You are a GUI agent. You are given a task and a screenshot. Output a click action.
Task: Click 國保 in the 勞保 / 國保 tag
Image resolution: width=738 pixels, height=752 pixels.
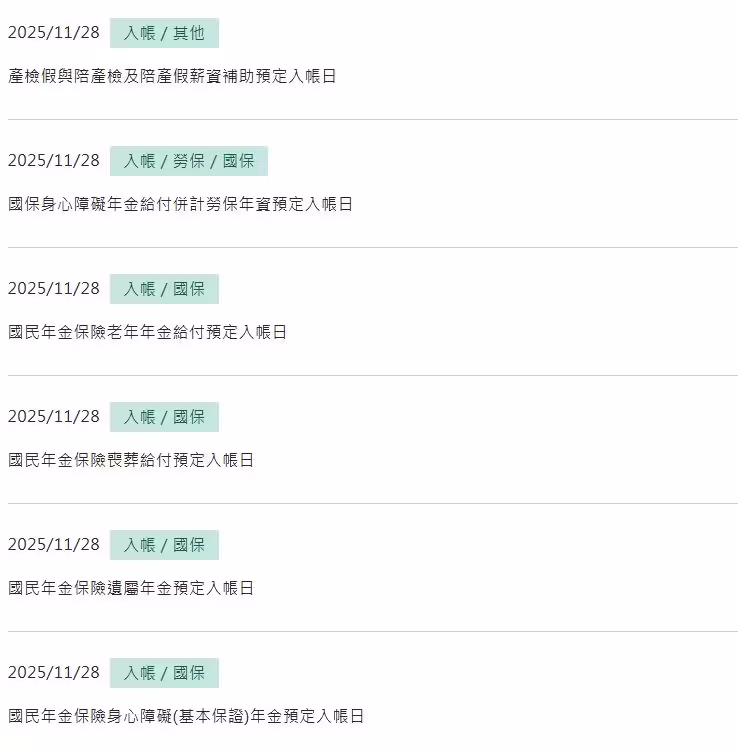238,161
